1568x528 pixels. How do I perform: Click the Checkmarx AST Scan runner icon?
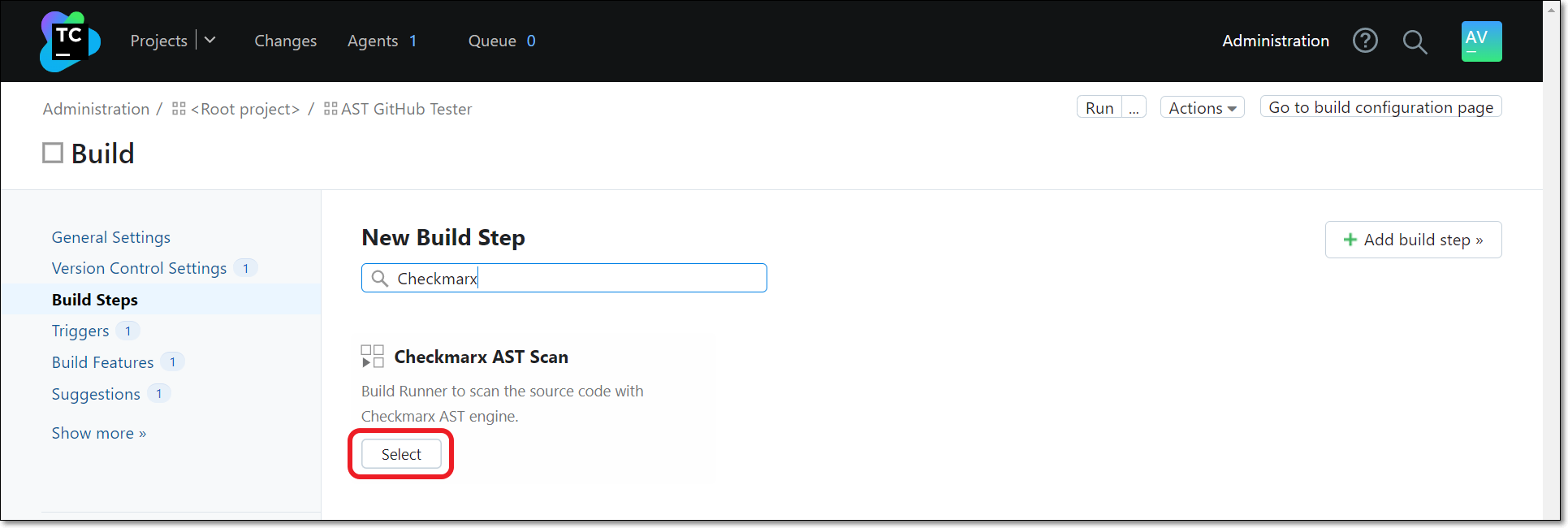pyautogui.click(x=373, y=357)
